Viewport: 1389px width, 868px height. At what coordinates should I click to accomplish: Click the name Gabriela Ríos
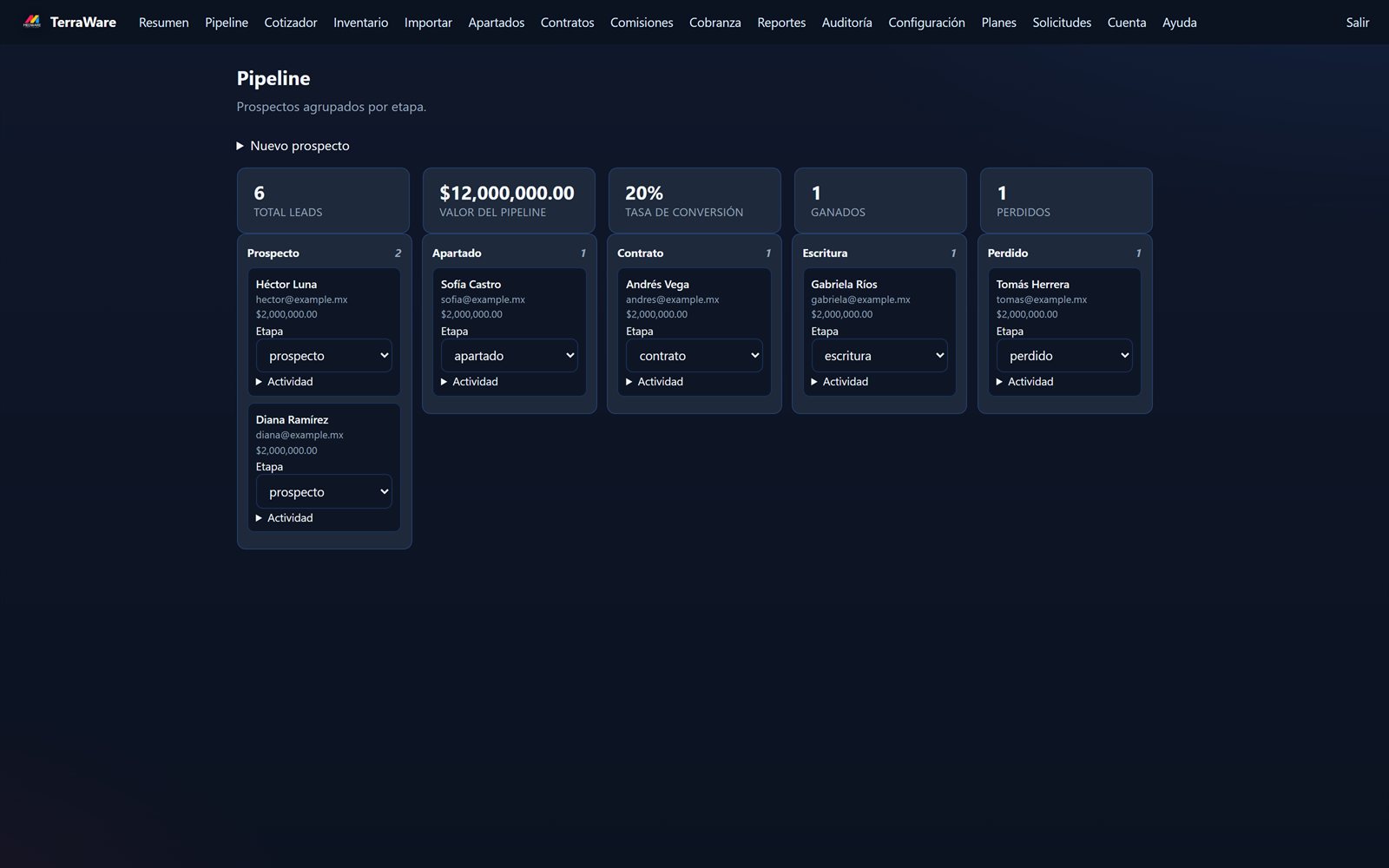[x=844, y=285]
